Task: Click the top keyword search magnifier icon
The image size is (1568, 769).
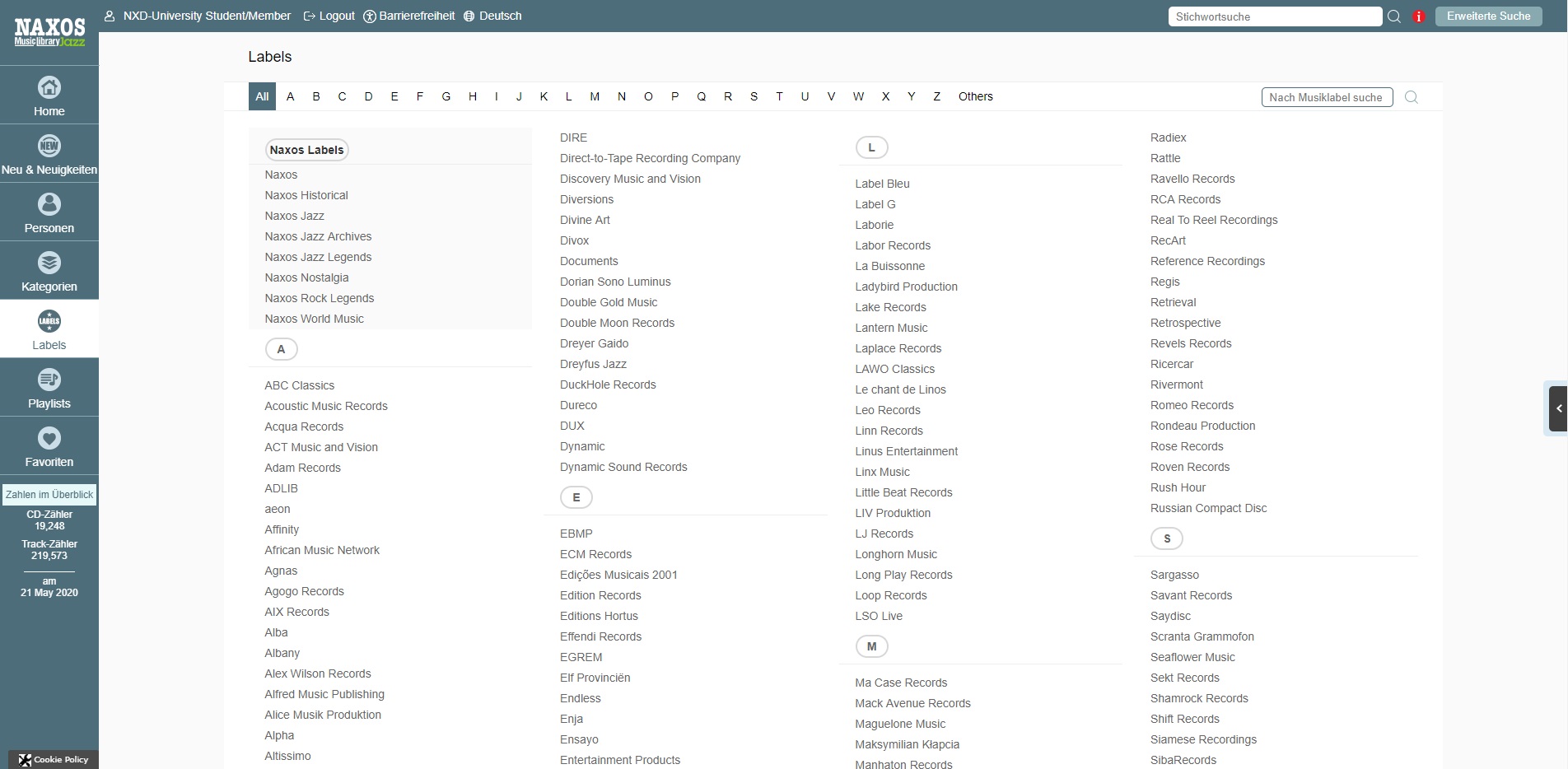Action: pyautogui.click(x=1394, y=16)
